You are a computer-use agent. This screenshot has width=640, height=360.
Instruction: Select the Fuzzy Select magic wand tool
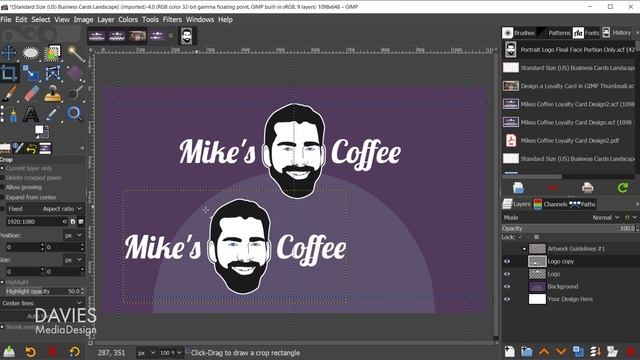[75, 53]
